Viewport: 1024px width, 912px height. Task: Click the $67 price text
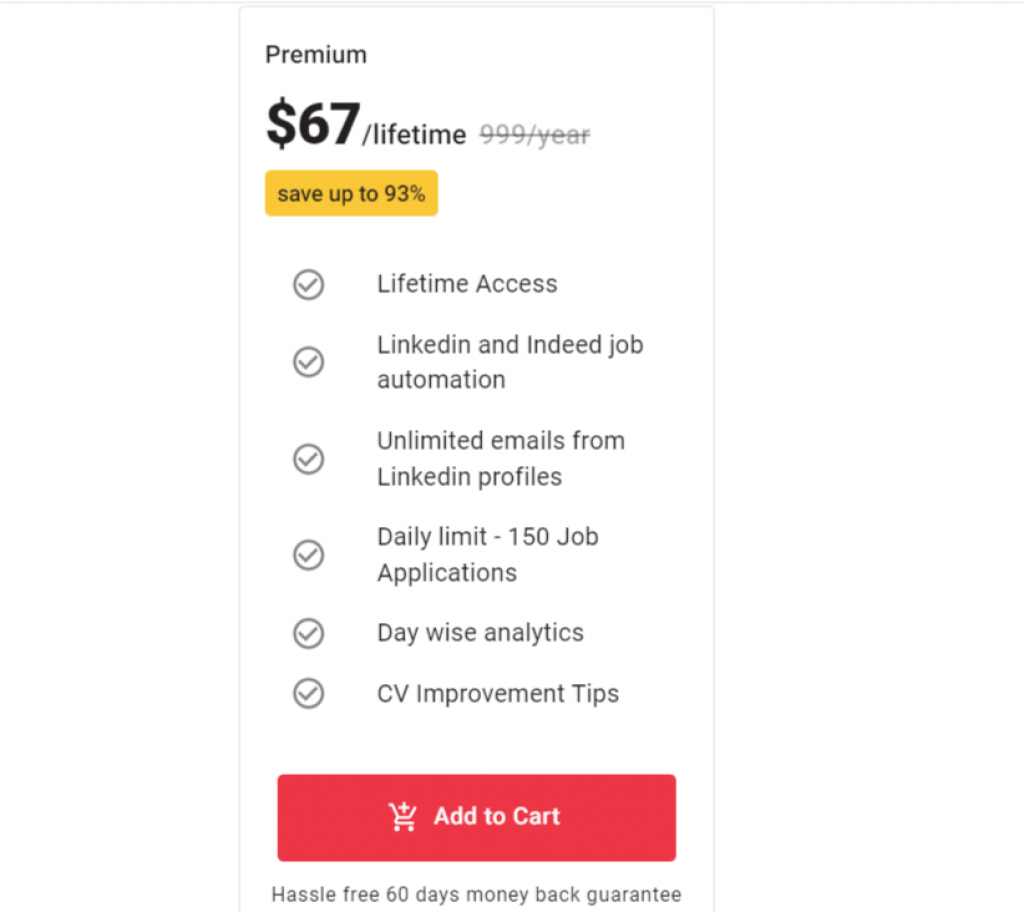point(313,123)
